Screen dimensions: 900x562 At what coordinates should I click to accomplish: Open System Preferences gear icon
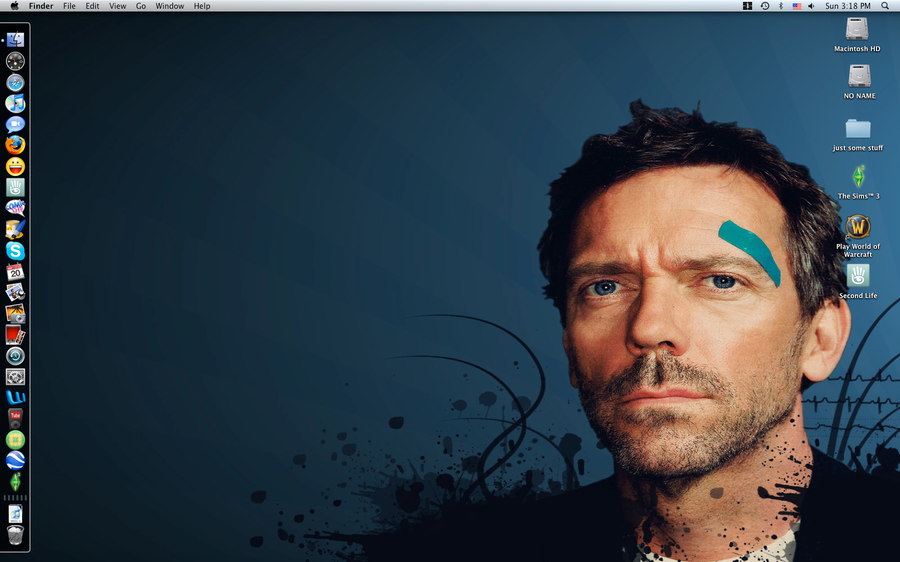15,377
